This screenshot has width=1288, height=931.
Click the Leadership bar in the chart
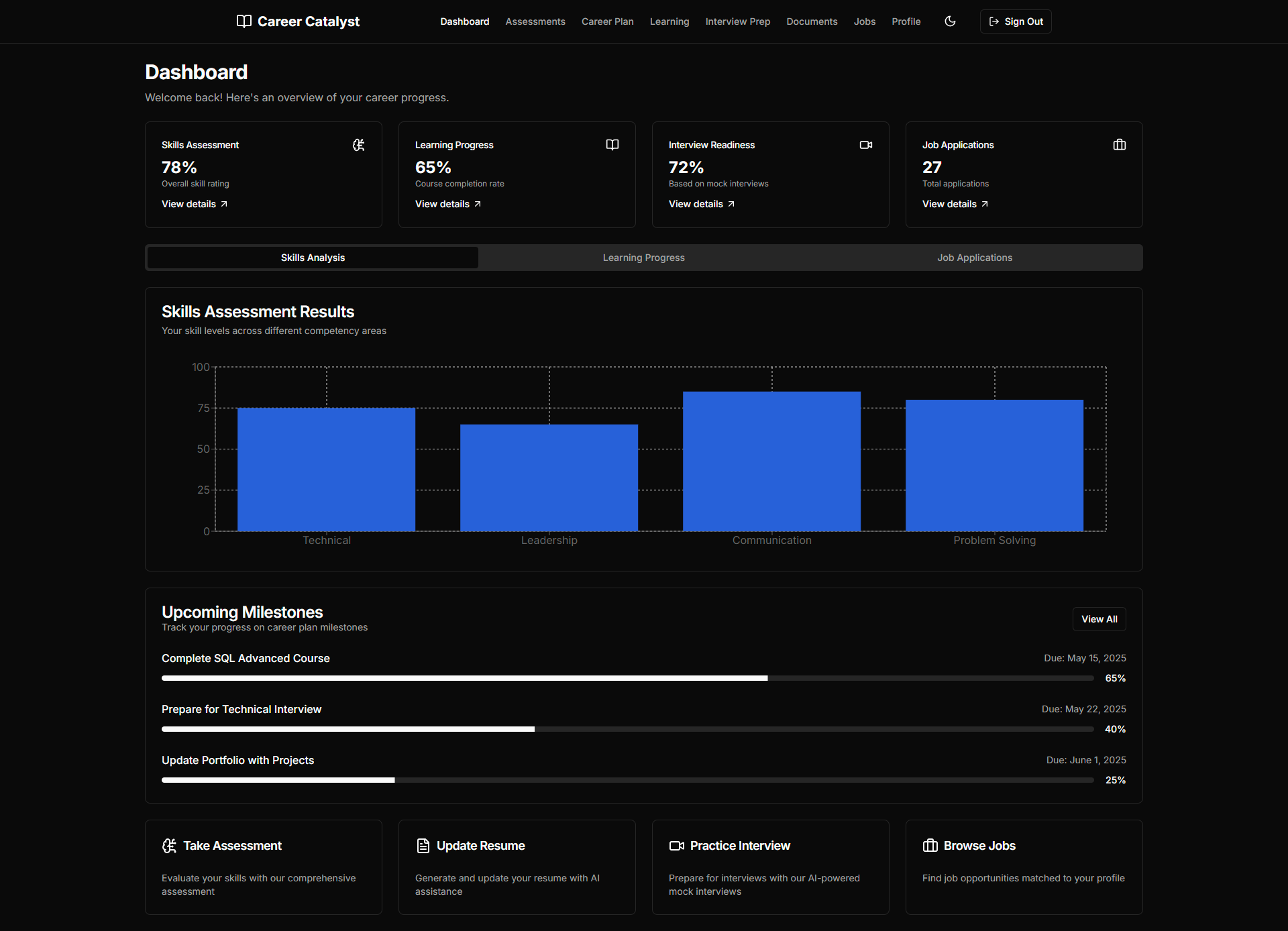[549, 478]
